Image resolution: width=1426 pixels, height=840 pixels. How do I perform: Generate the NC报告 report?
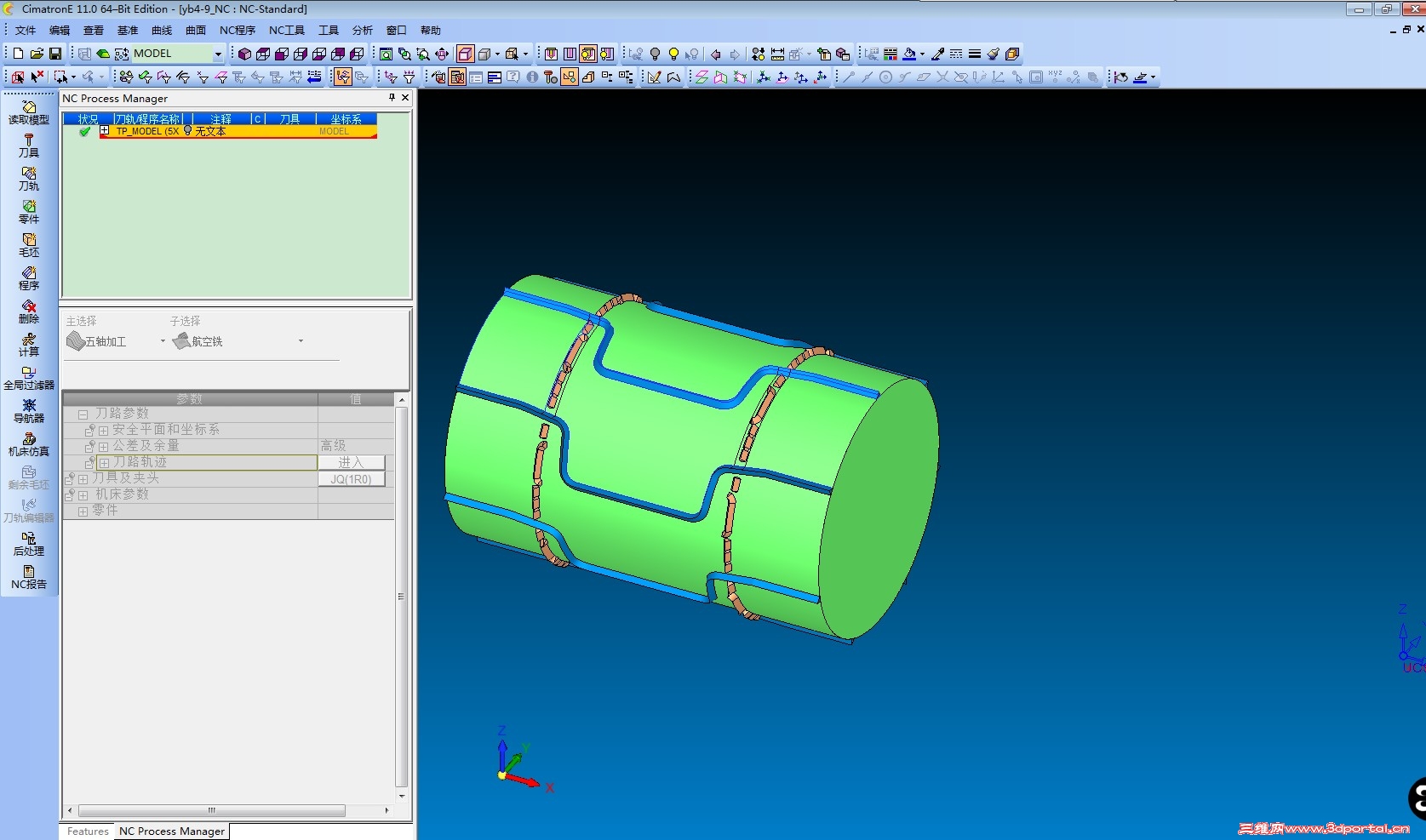click(x=29, y=578)
